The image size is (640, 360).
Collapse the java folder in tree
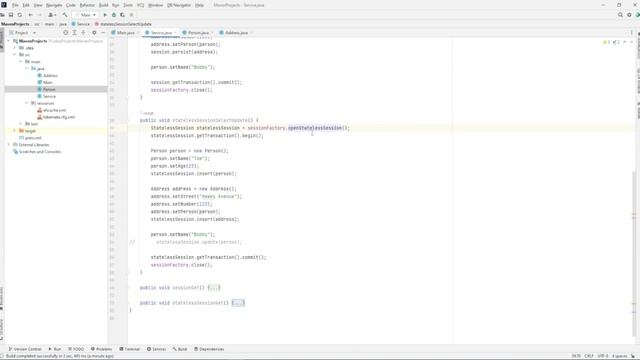pos(27,68)
